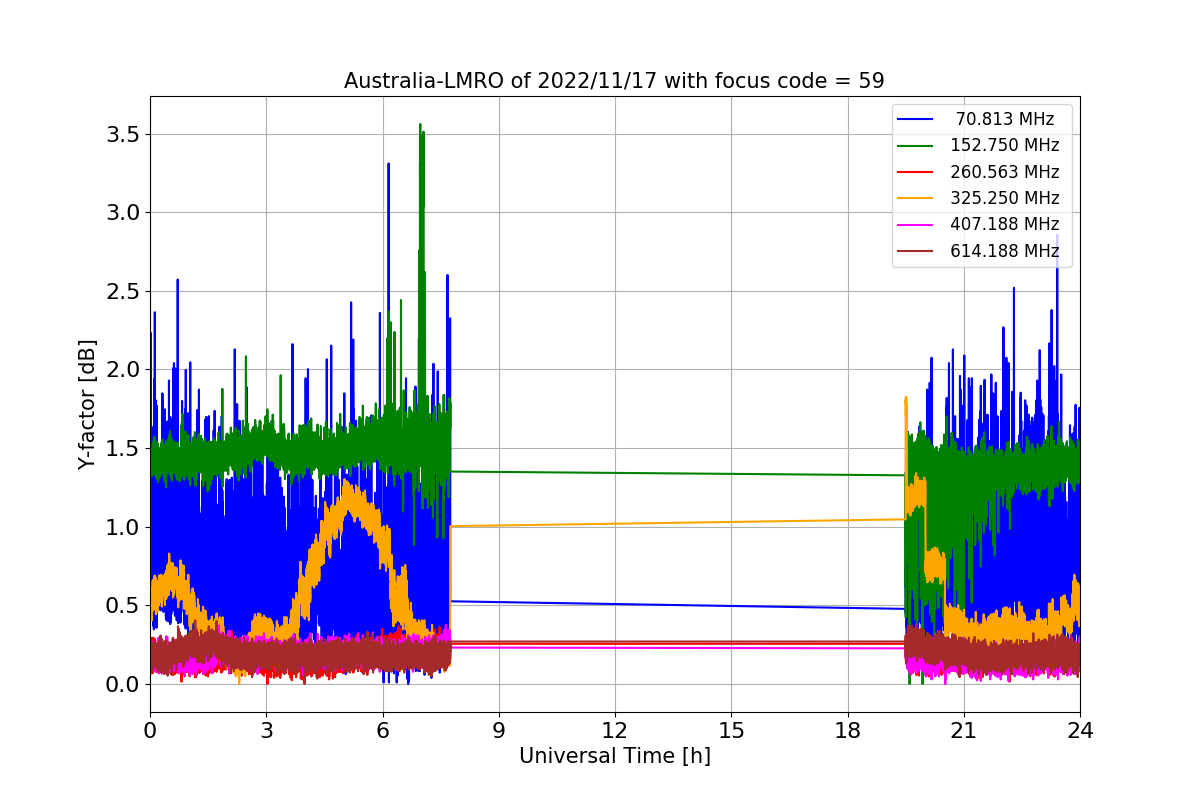The image size is (1200, 800).
Task: Click the y-axis tick label '1.5'
Action: point(124,448)
